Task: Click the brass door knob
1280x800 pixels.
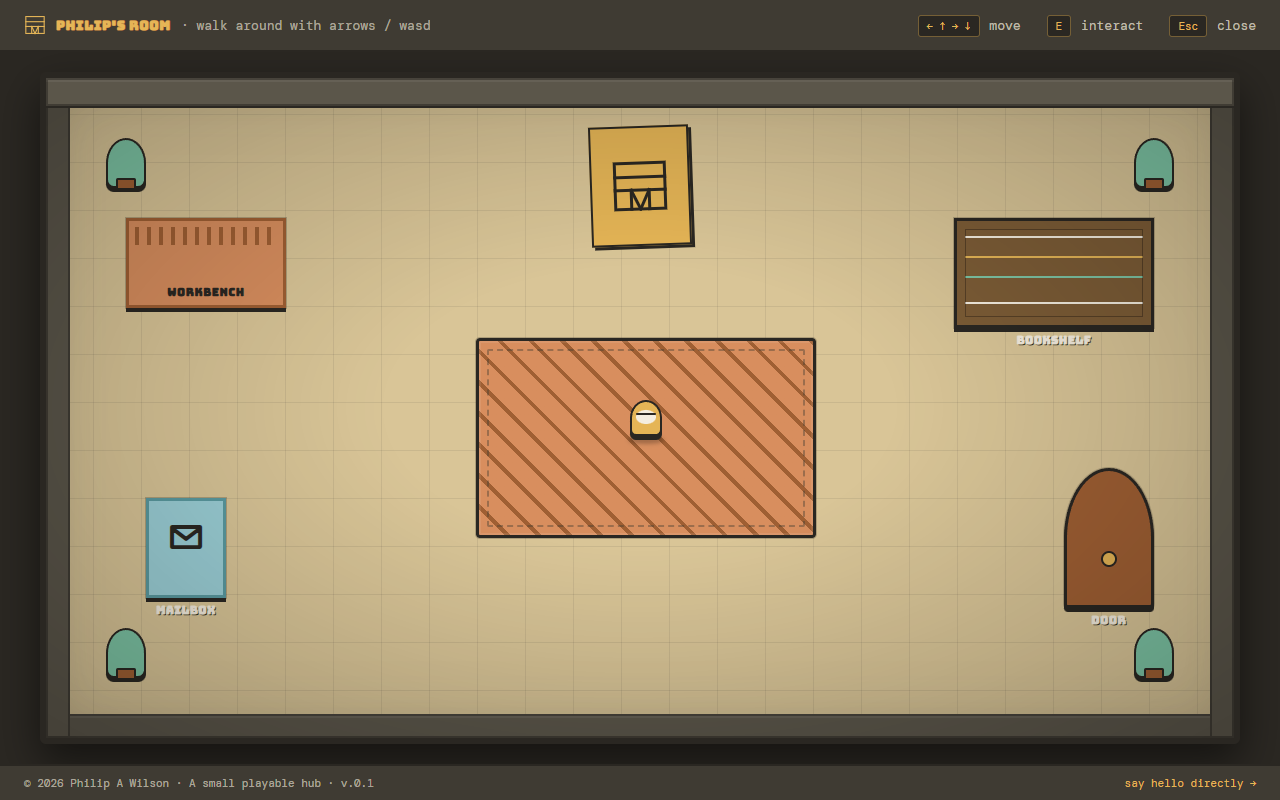Action: click(1109, 559)
